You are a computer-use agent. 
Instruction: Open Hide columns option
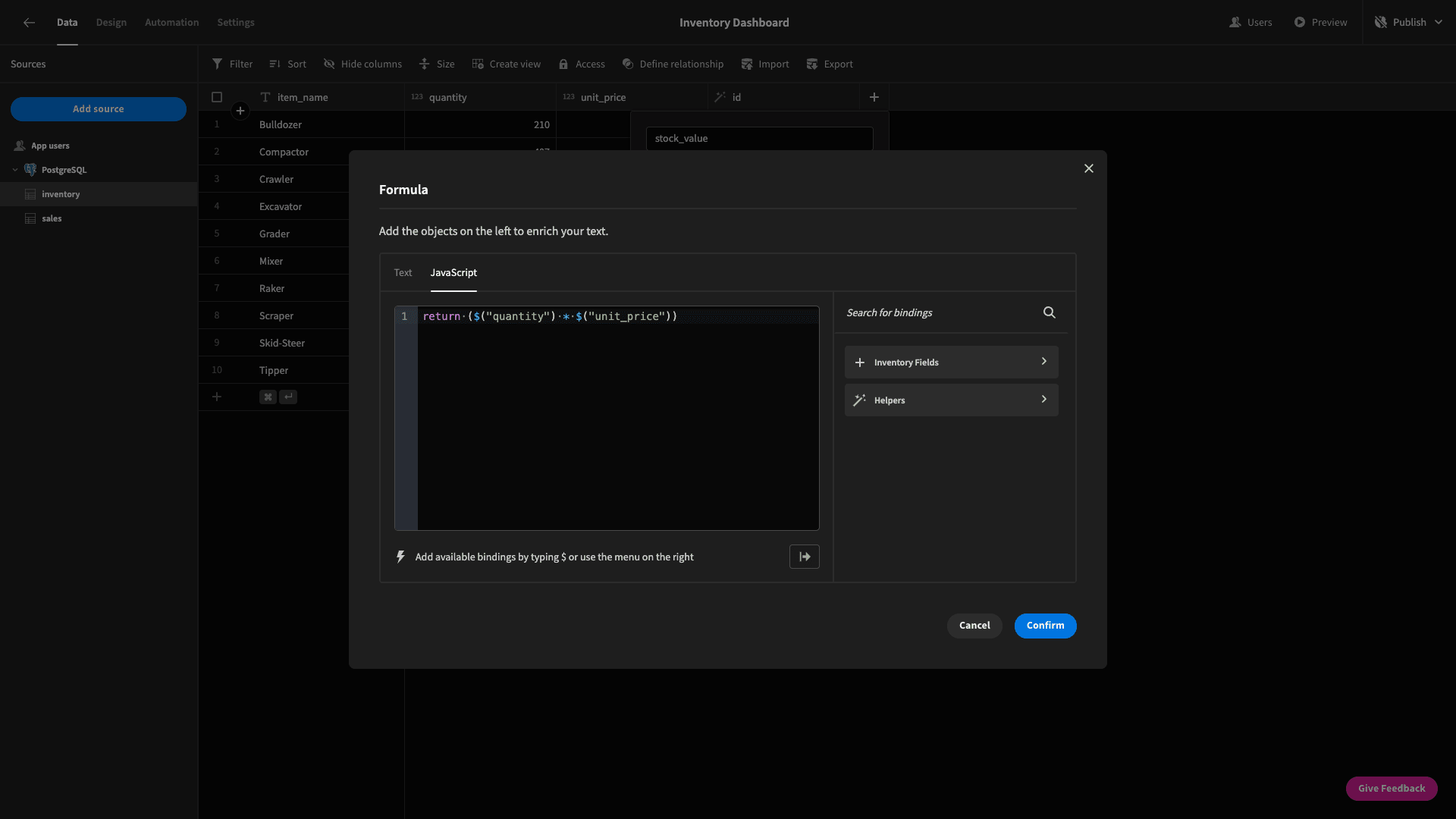click(x=362, y=64)
